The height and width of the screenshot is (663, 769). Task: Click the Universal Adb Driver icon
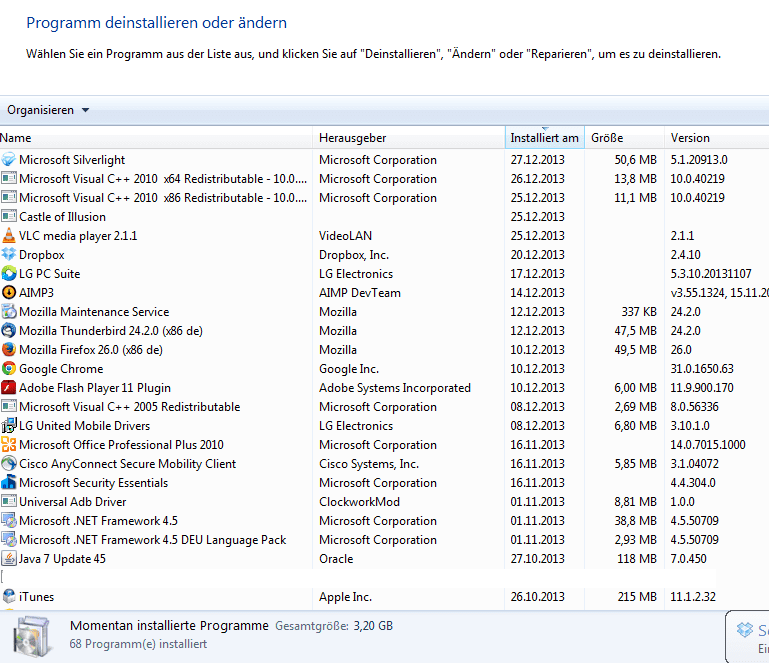[x=9, y=502]
